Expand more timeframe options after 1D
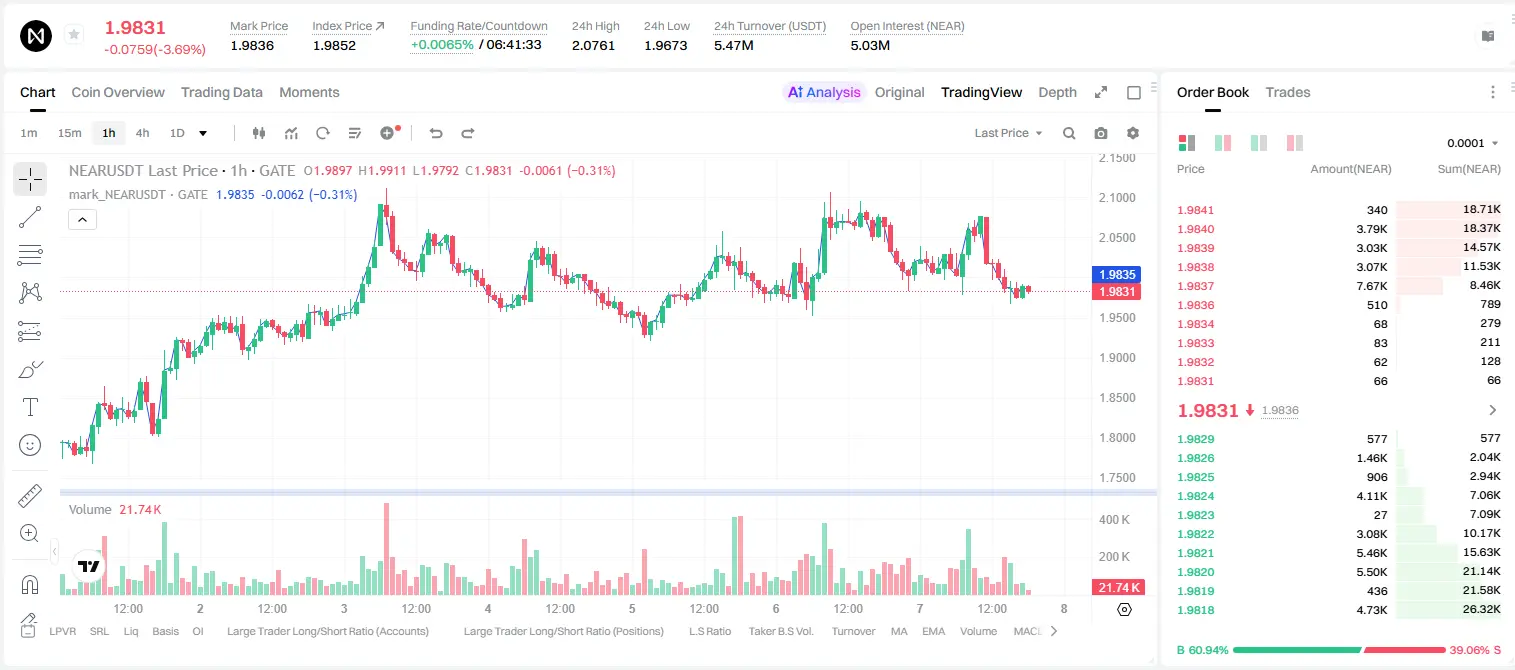 point(203,133)
